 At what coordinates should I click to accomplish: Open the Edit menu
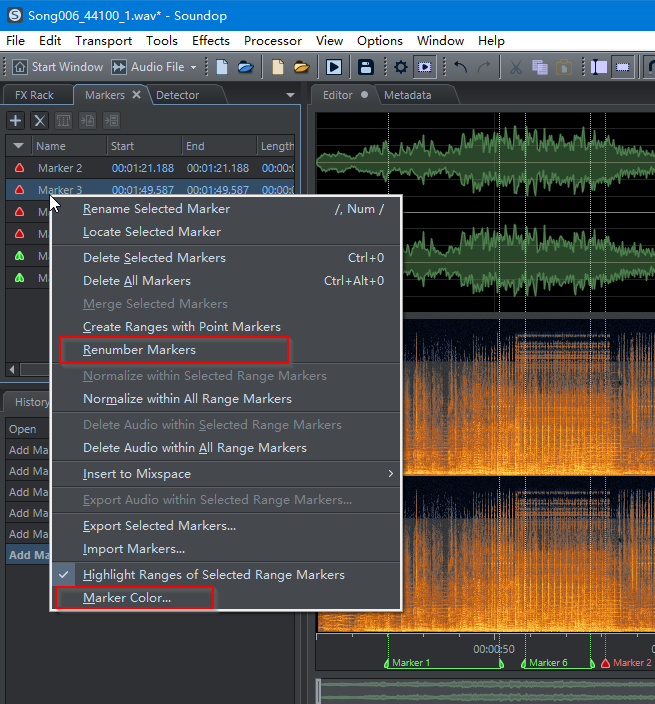50,41
